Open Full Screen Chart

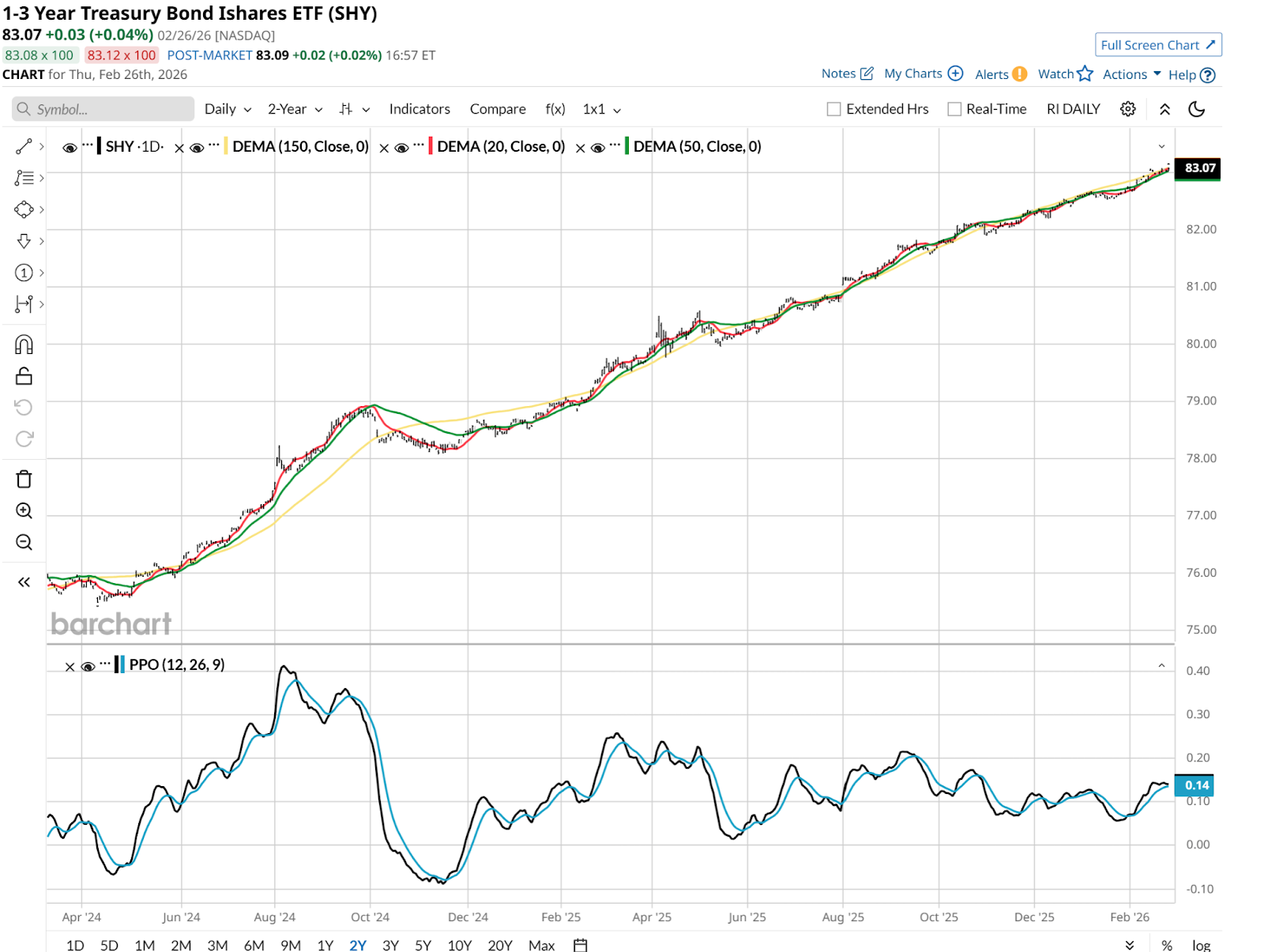1158,45
